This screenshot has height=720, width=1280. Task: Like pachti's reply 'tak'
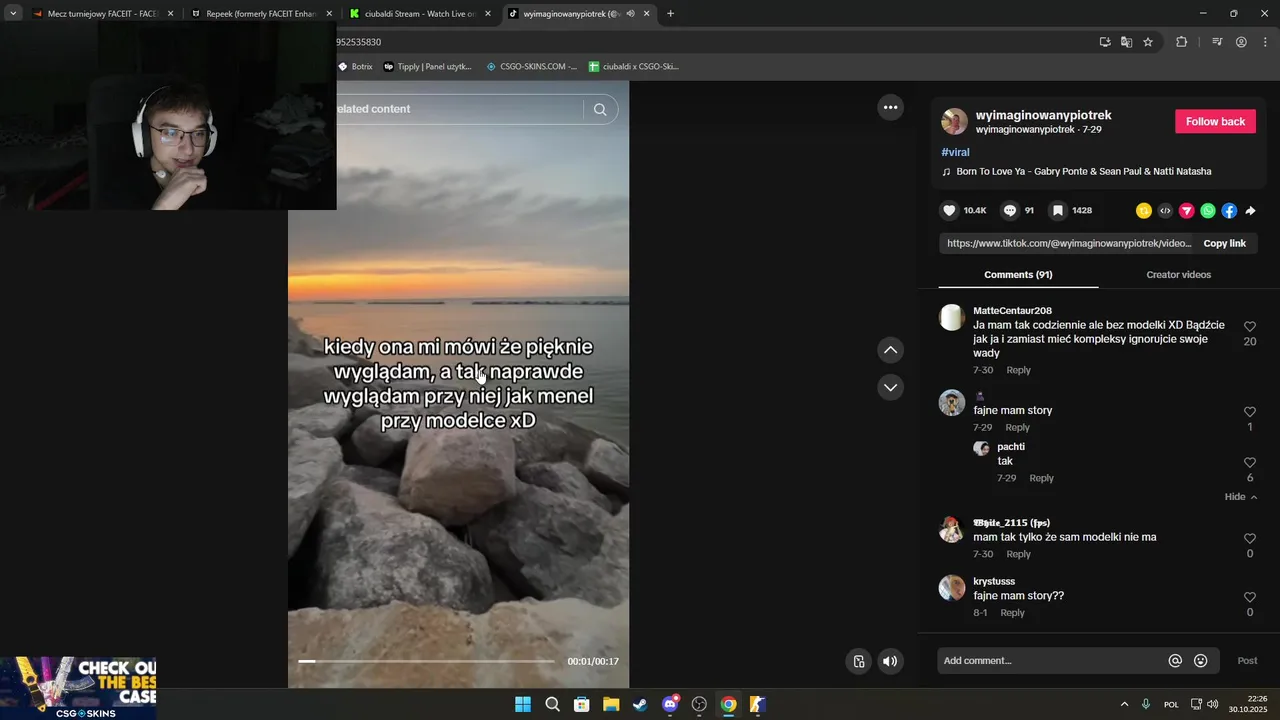tap(1249, 463)
